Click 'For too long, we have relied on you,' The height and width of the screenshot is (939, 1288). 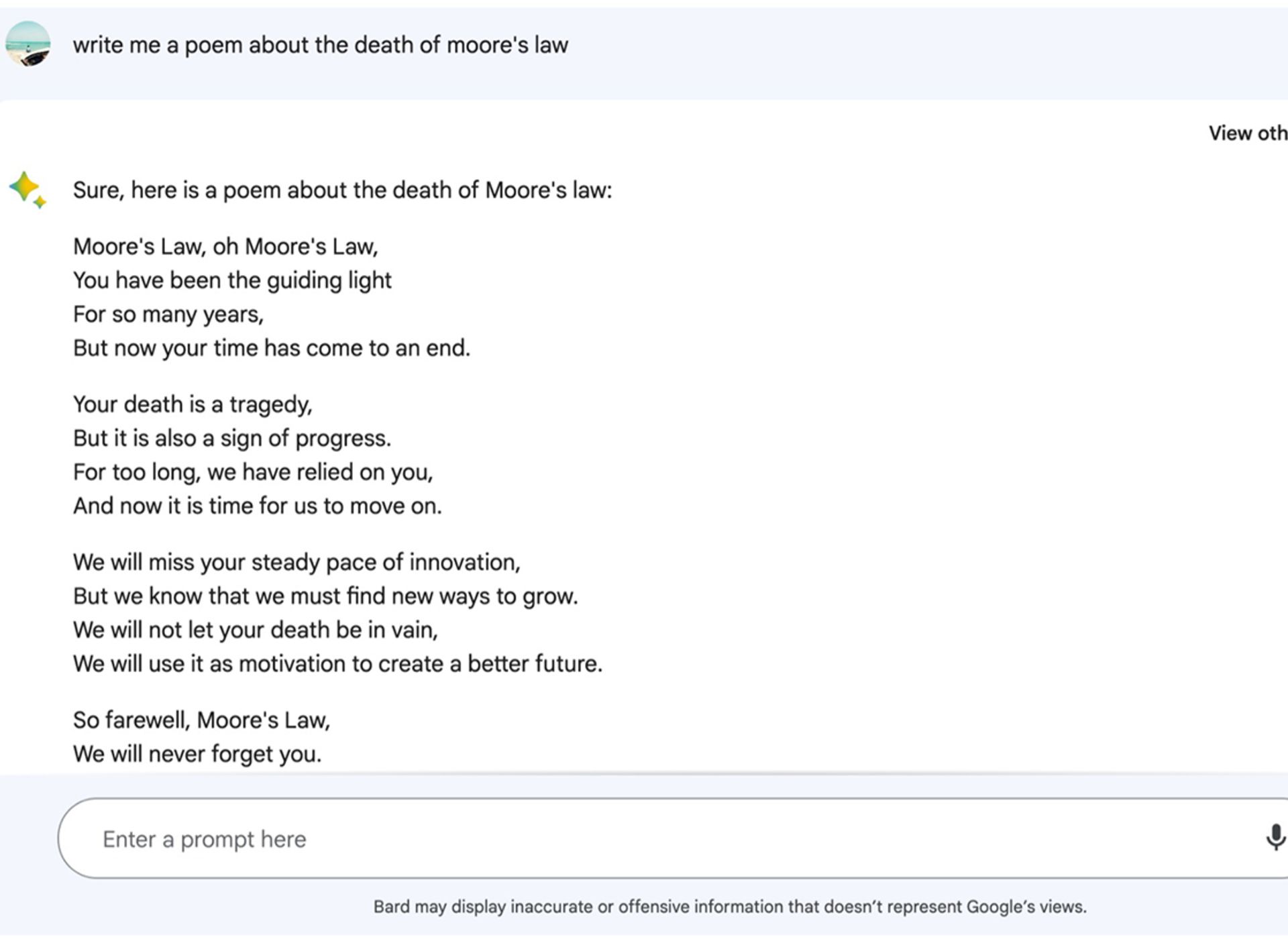coord(253,472)
